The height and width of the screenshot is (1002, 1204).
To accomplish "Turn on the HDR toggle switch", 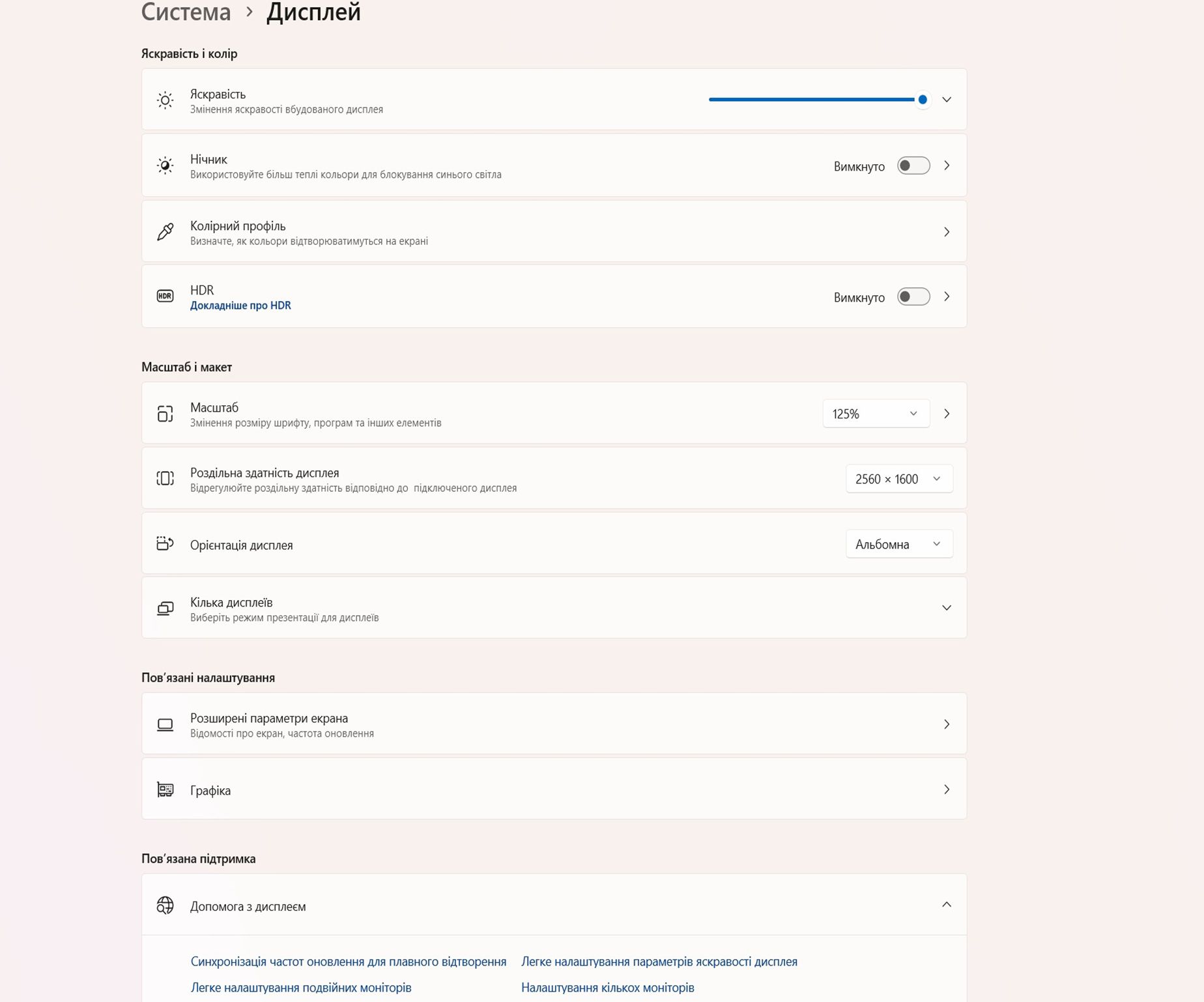I will pyautogui.click(x=913, y=296).
